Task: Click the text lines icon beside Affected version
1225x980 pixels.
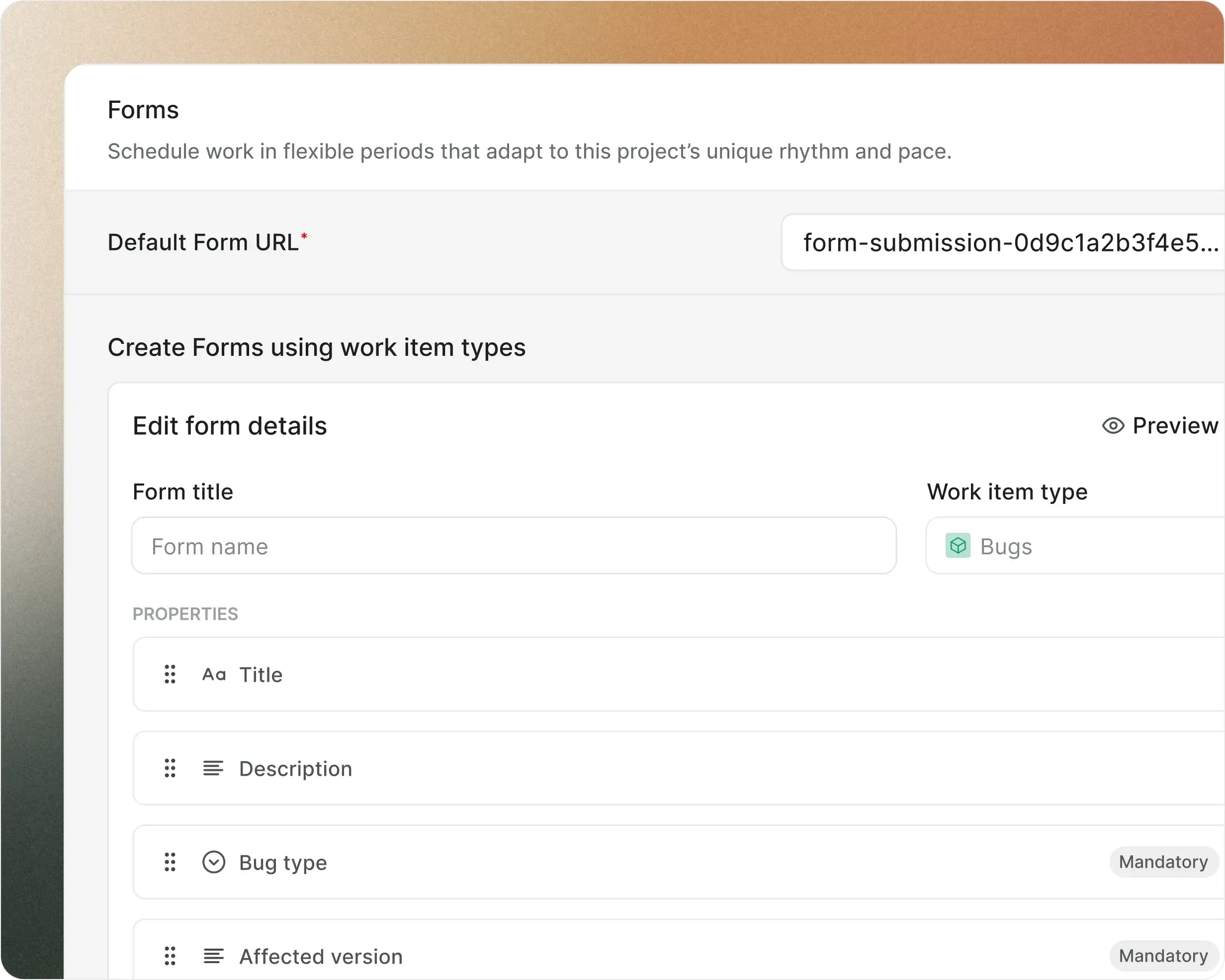Action: point(213,956)
